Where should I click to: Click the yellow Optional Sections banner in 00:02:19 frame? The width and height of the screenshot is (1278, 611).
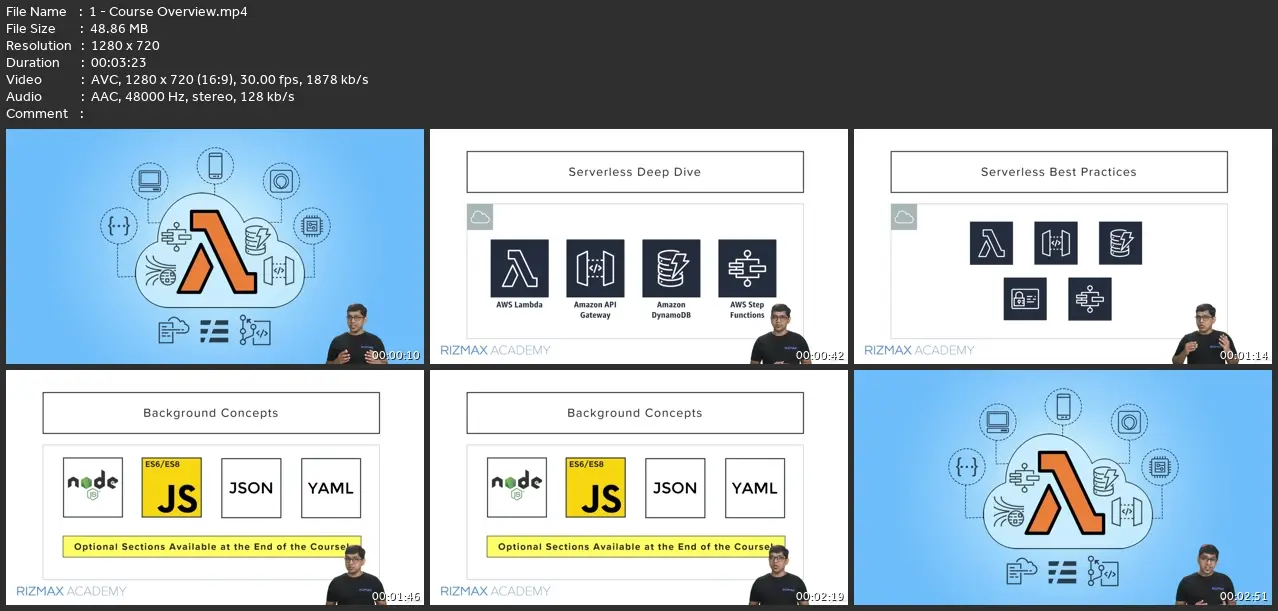tap(636, 547)
